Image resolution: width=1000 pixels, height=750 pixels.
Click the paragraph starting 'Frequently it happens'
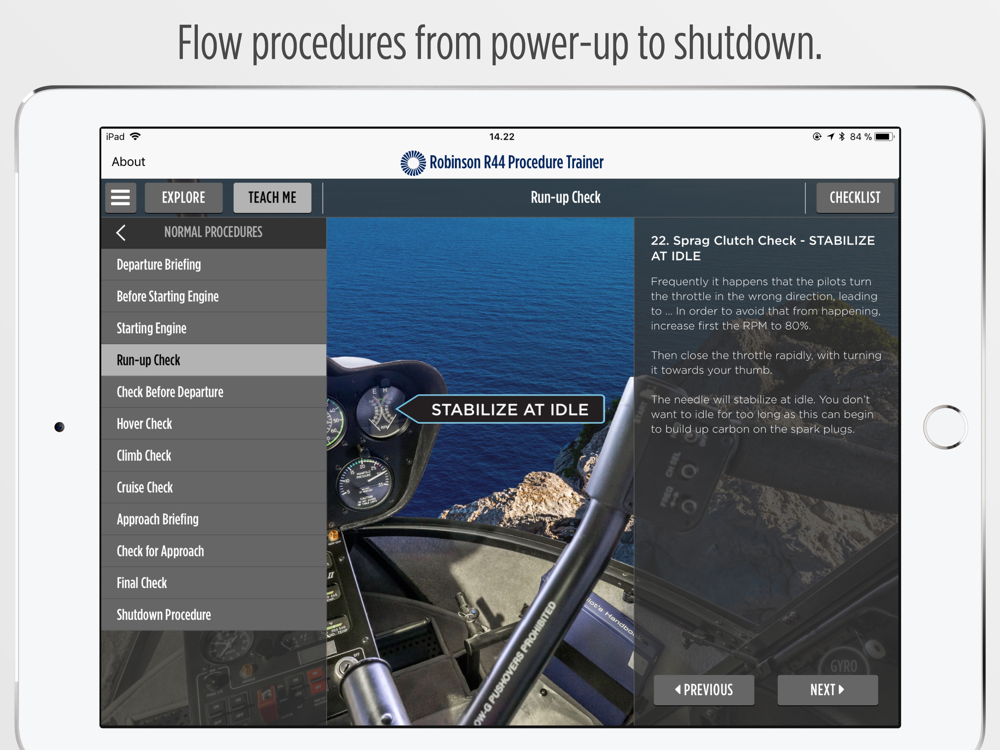click(x=765, y=304)
